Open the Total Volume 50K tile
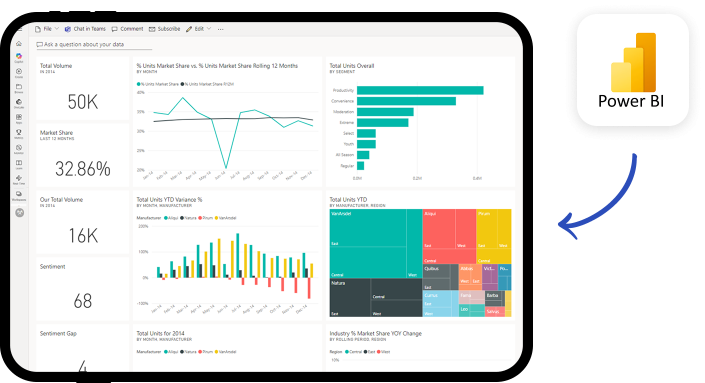Viewport: 705px width, 383px height. coord(82,88)
